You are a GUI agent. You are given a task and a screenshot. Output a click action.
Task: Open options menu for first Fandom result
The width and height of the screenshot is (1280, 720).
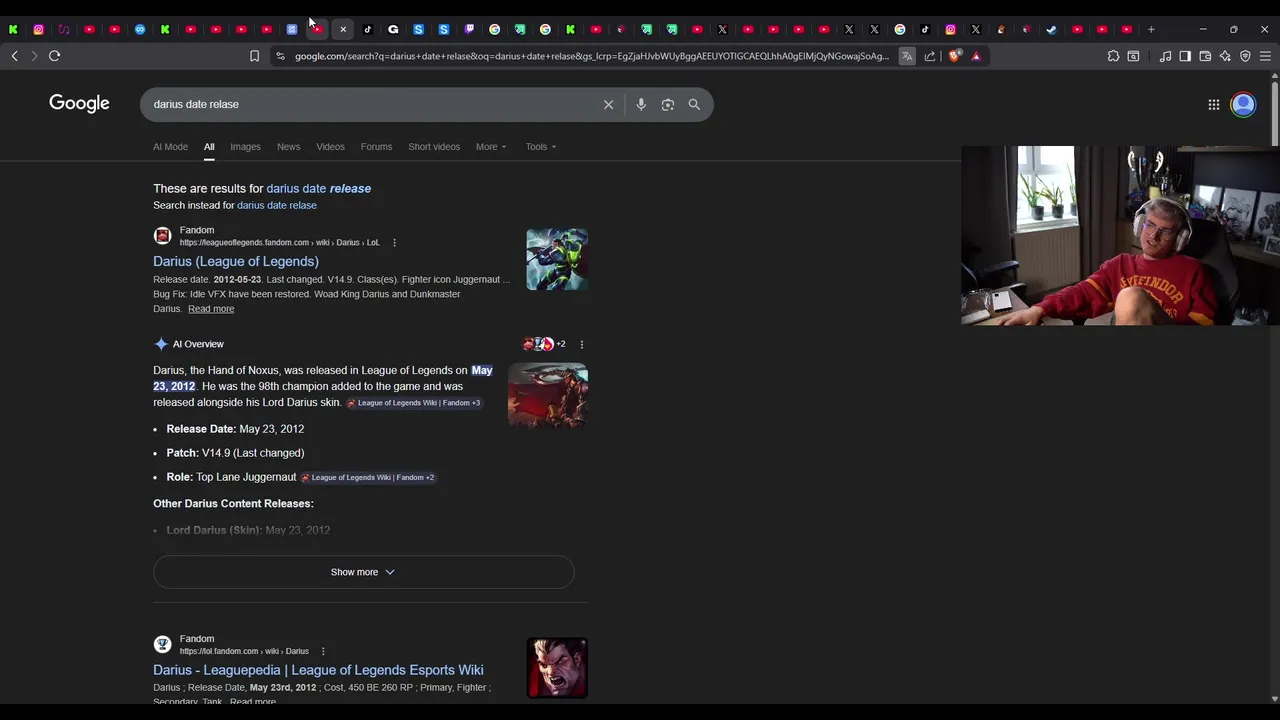(x=394, y=242)
